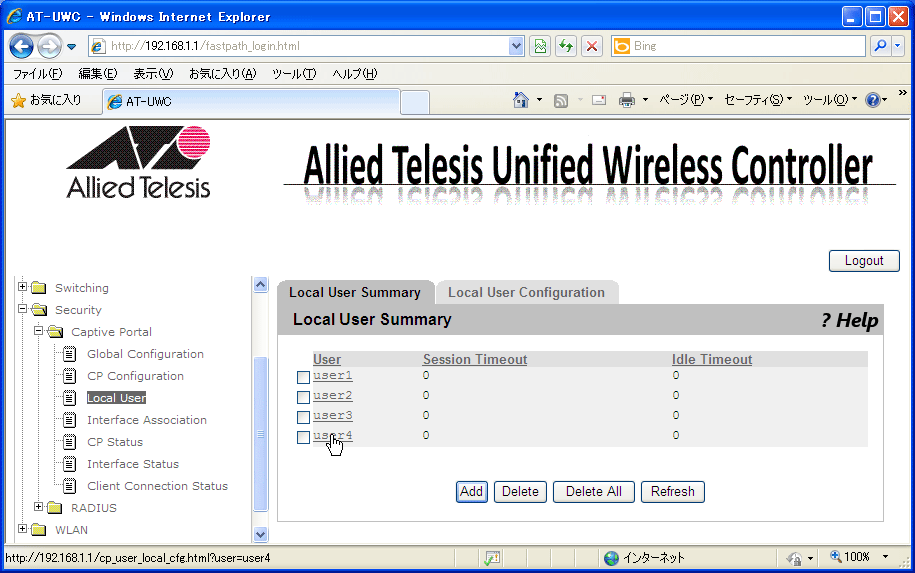Switch to Local User Configuration tab
Image resolution: width=915 pixels, height=573 pixels.
click(526, 292)
